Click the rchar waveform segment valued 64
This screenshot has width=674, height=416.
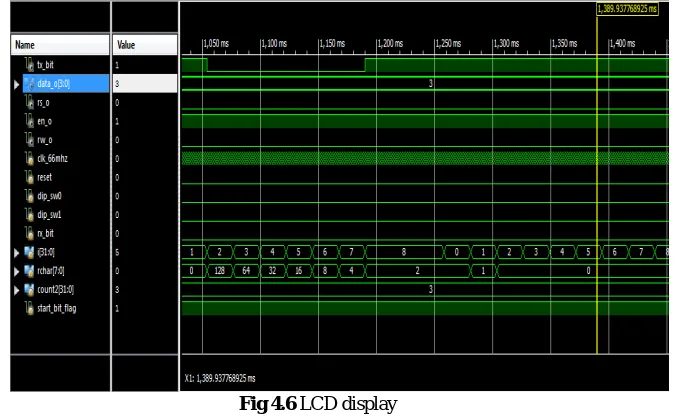click(246, 271)
